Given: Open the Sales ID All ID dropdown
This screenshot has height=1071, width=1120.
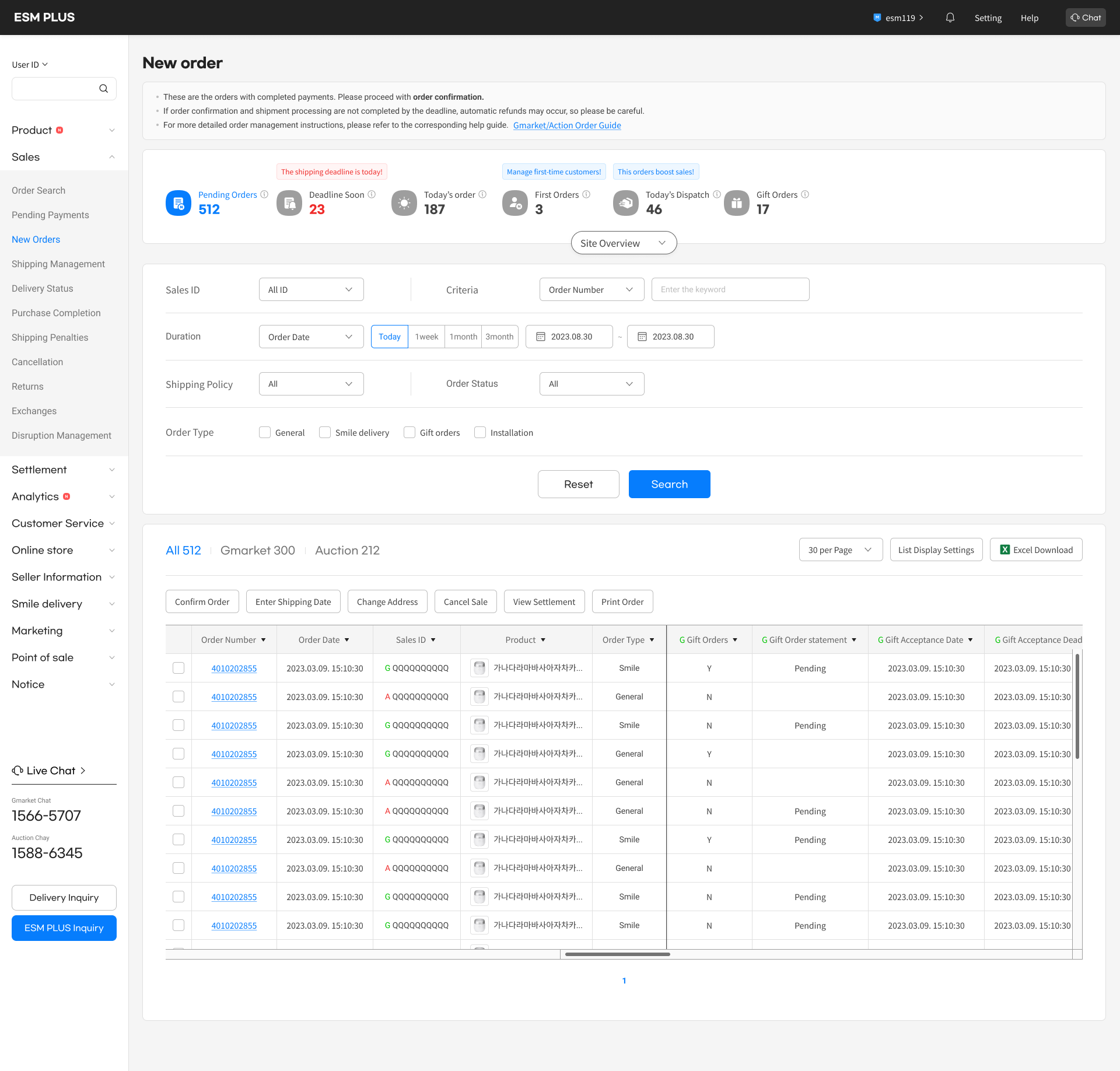Looking at the screenshot, I should click(311, 289).
